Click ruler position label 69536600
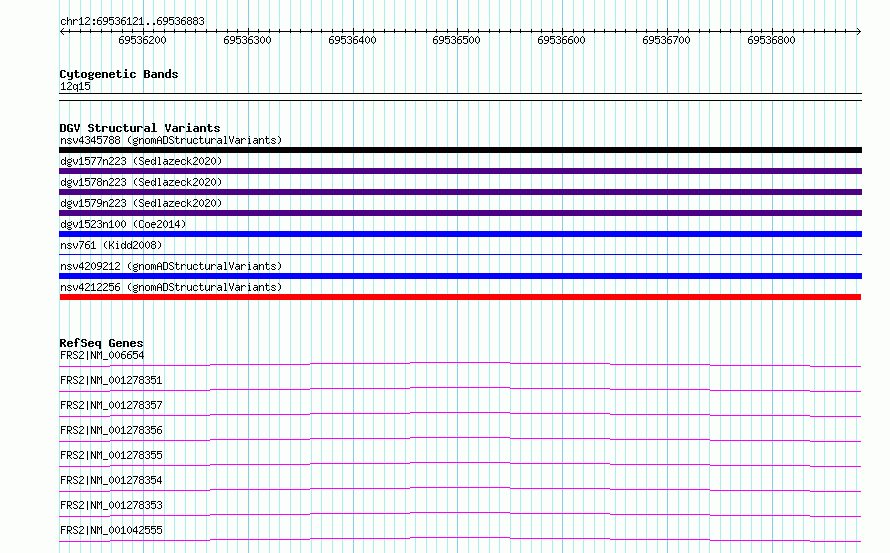The height and width of the screenshot is (553, 890). pos(561,40)
